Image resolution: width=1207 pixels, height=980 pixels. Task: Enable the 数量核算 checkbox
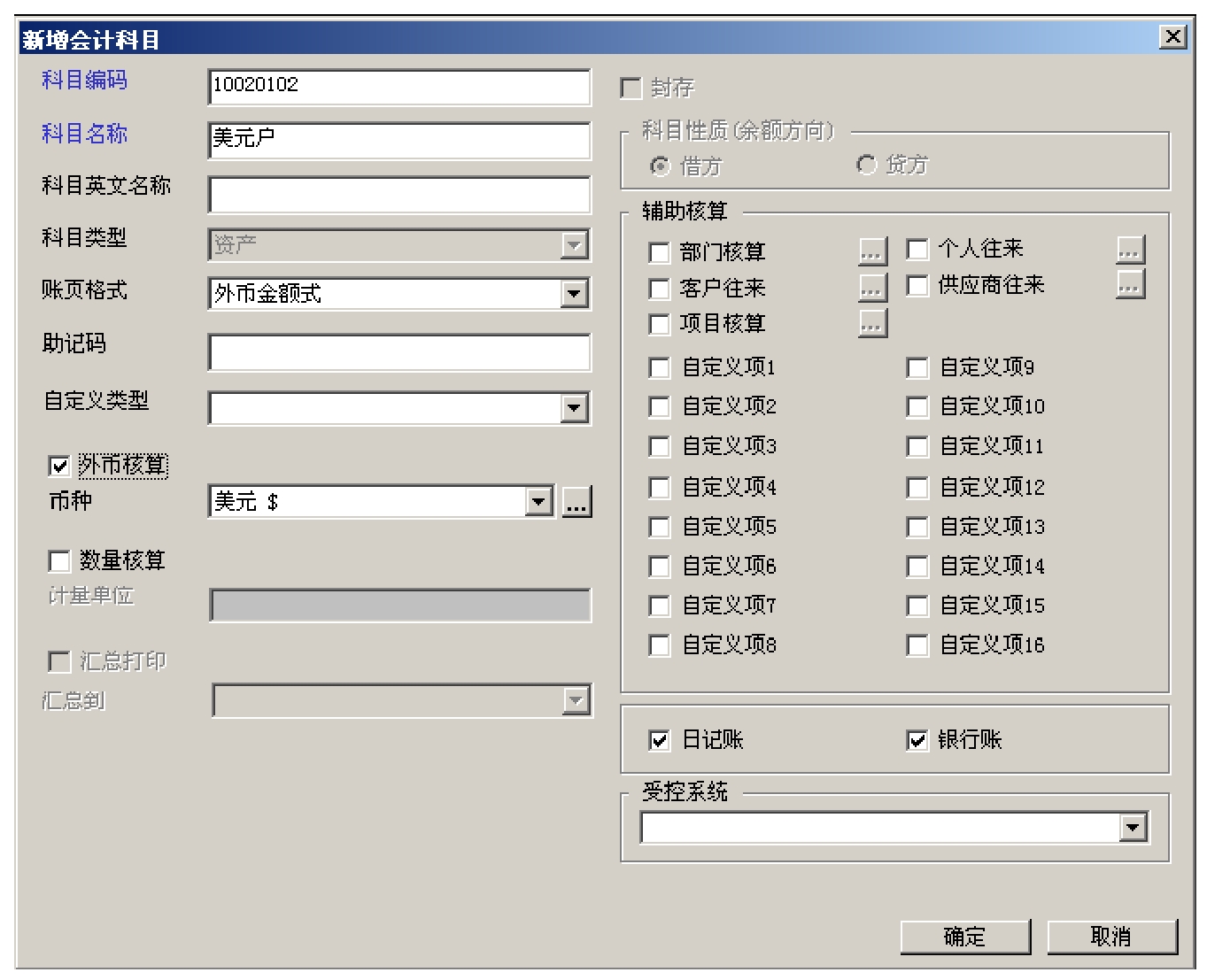59,561
